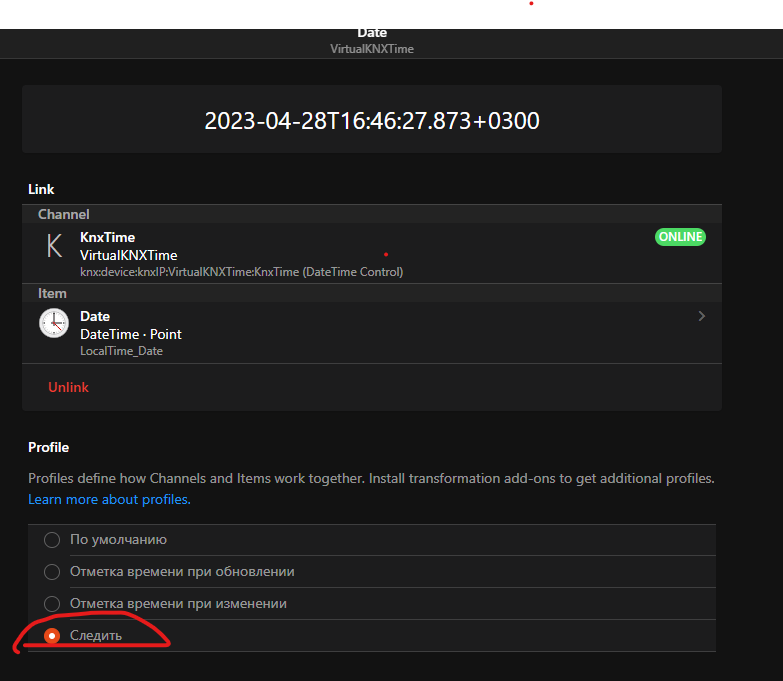Click the Date item title
This screenshot has width=783, height=681.
click(x=95, y=317)
